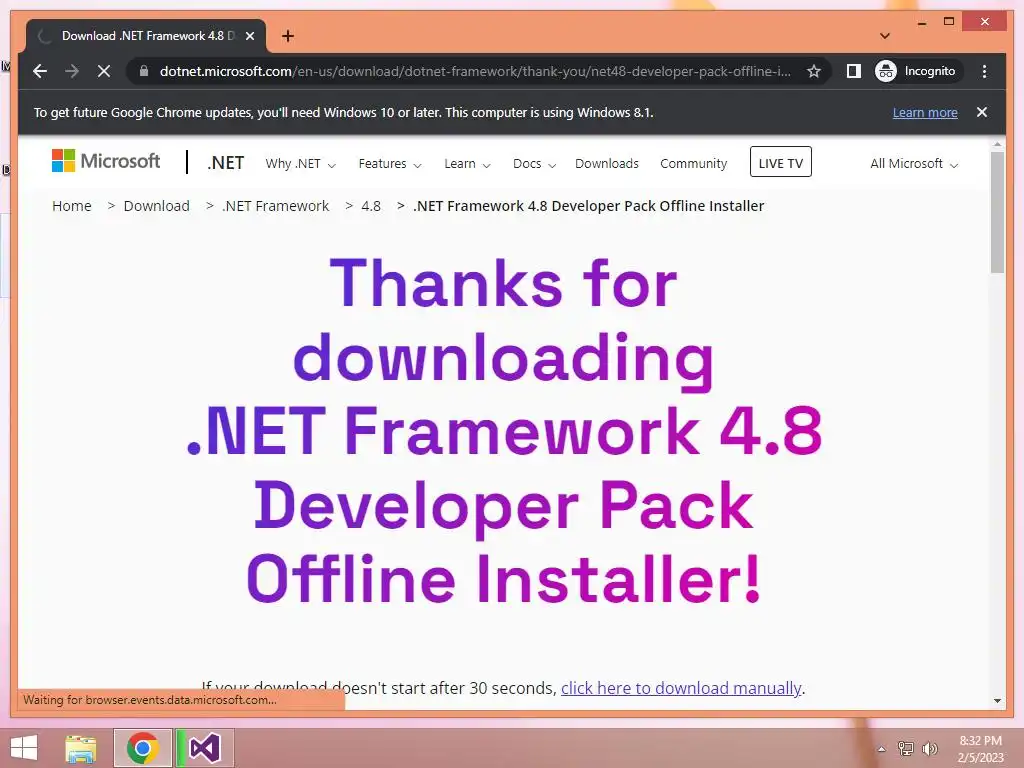The width and height of the screenshot is (1024, 768).
Task: Select the Download .NET Framework 4.8 tab
Action: point(145,36)
